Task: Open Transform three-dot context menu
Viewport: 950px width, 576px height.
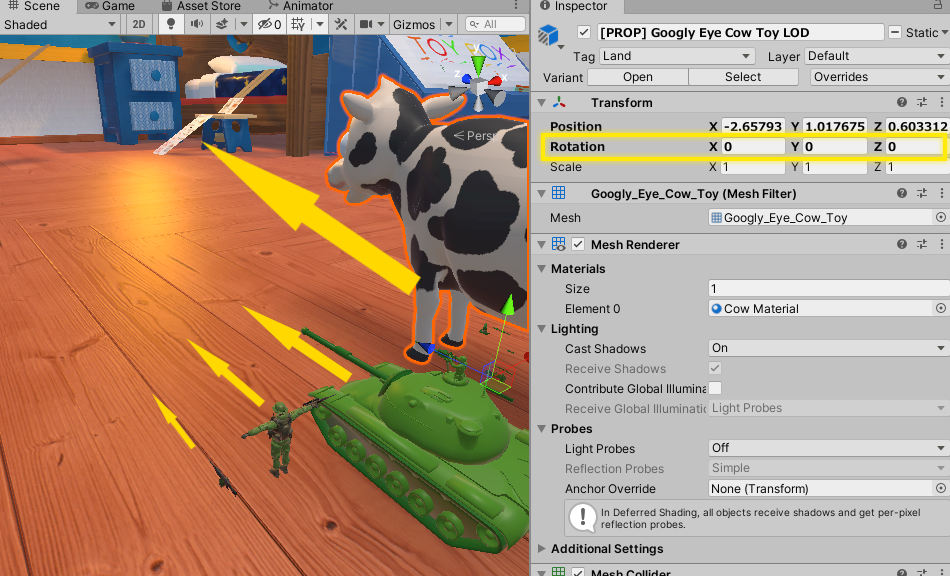Action: [942, 102]
